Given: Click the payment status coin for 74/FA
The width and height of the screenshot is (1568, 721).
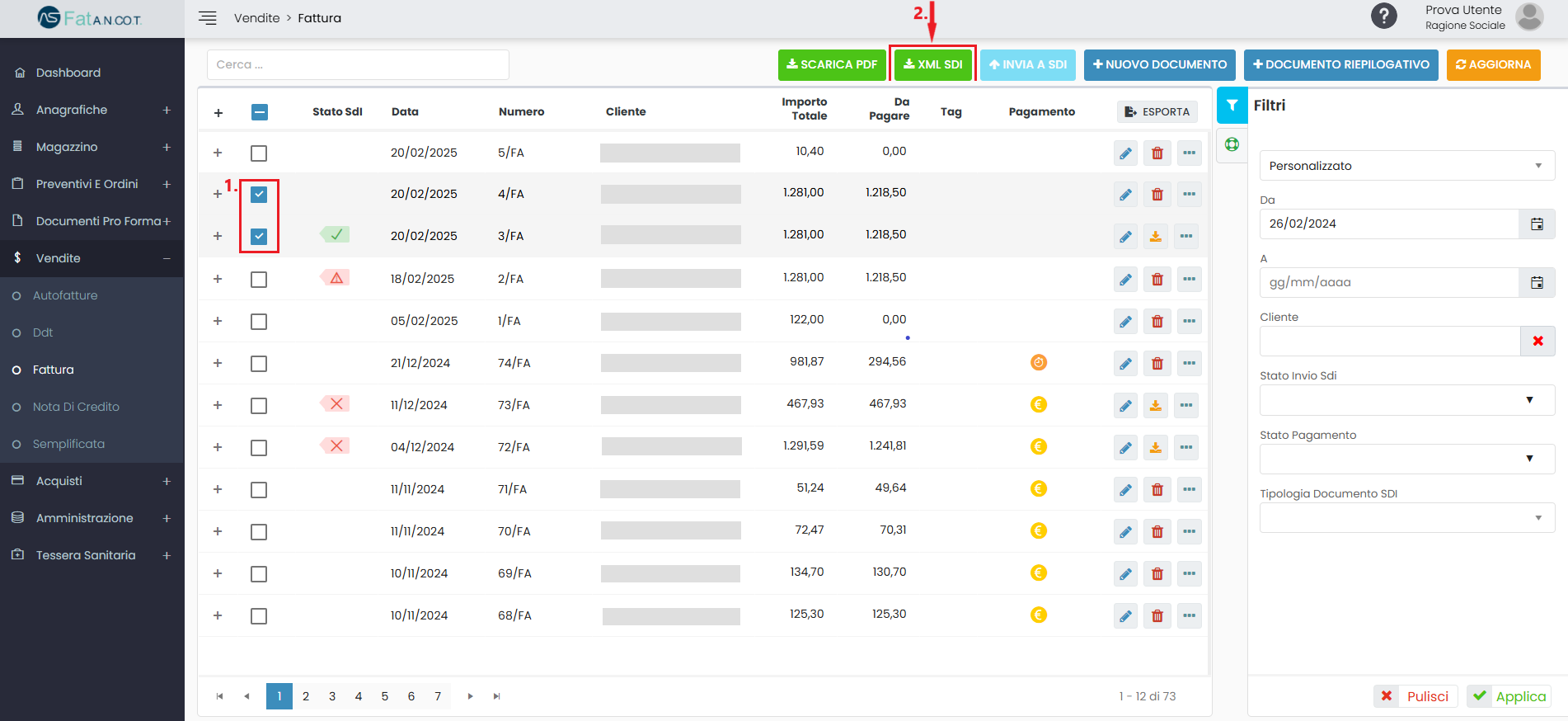Looking at the screenshot, I should (x=1039, y=362).
